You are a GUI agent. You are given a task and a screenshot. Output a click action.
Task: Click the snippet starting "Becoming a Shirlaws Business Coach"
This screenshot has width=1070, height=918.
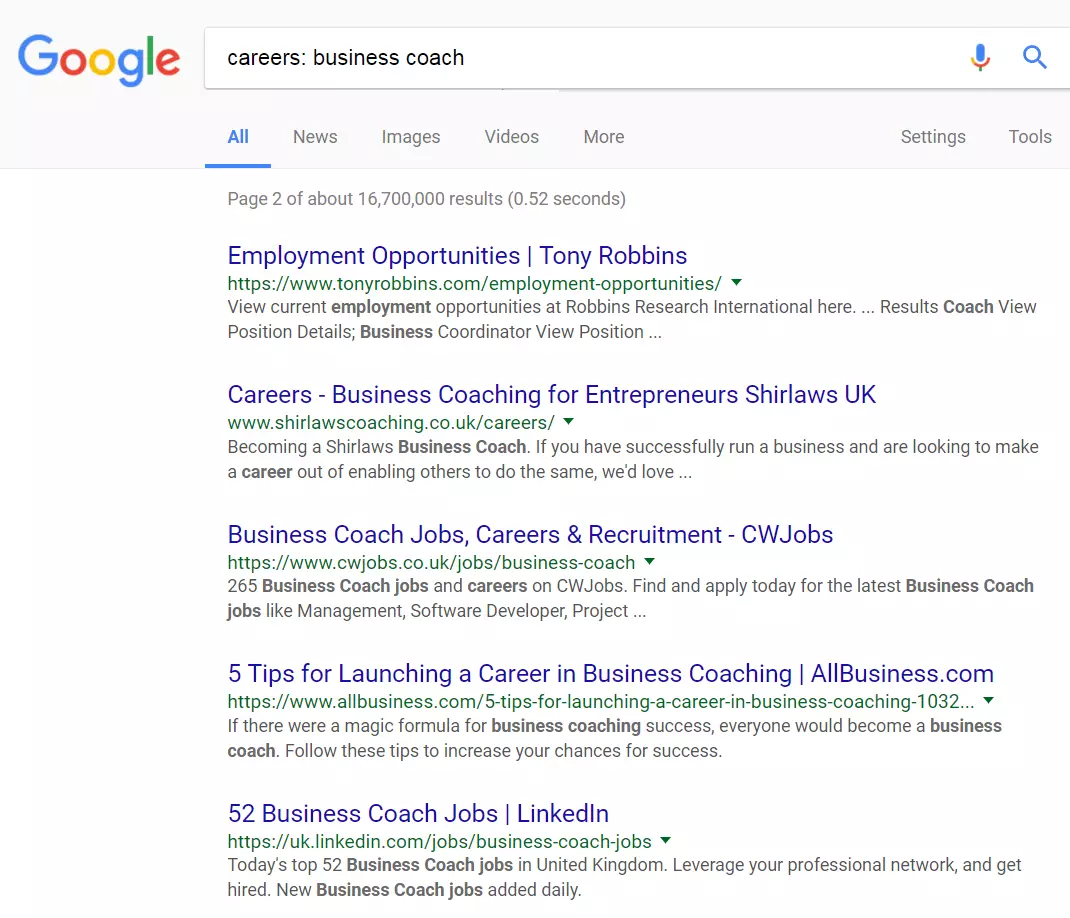pos(633,459)
